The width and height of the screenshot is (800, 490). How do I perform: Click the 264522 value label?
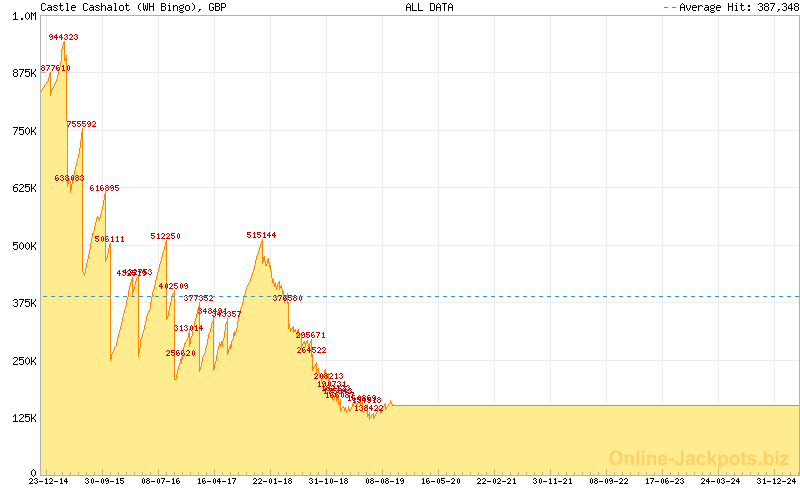(311, 350)
